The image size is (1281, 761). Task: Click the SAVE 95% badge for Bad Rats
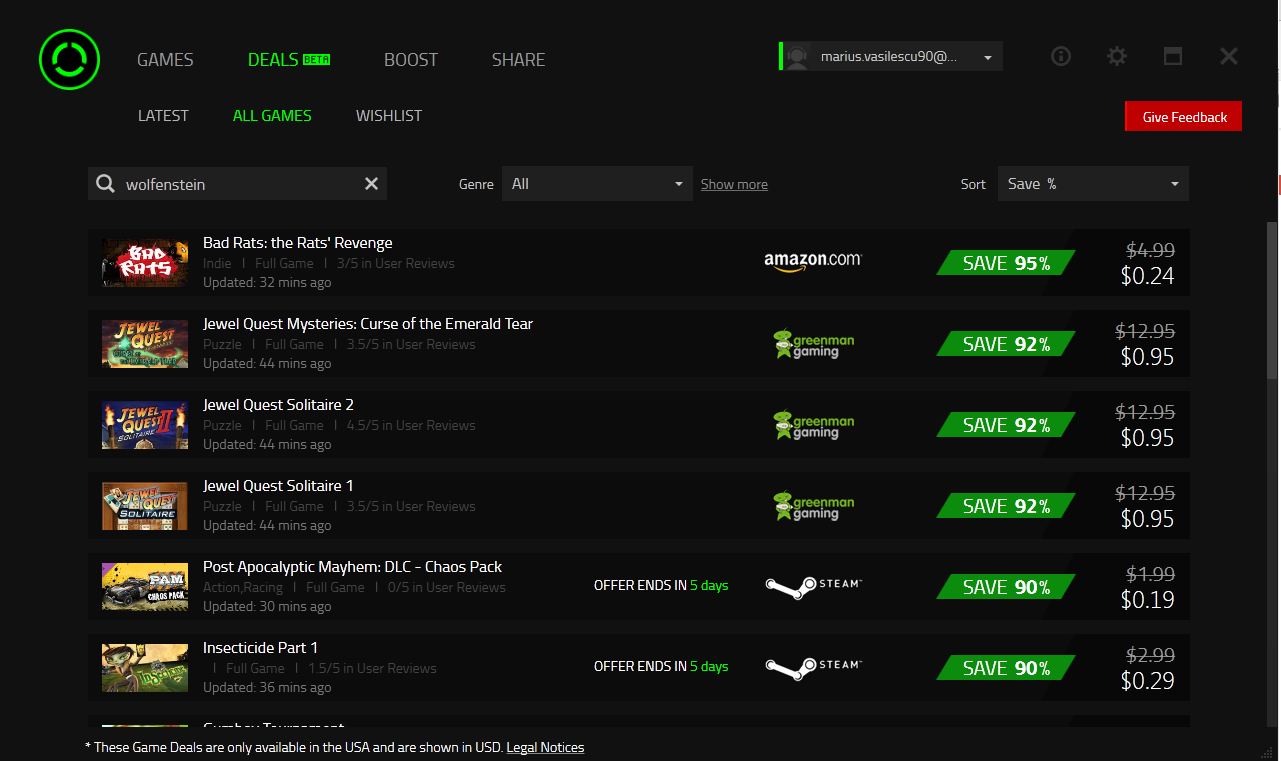[x=1006, y=263]
